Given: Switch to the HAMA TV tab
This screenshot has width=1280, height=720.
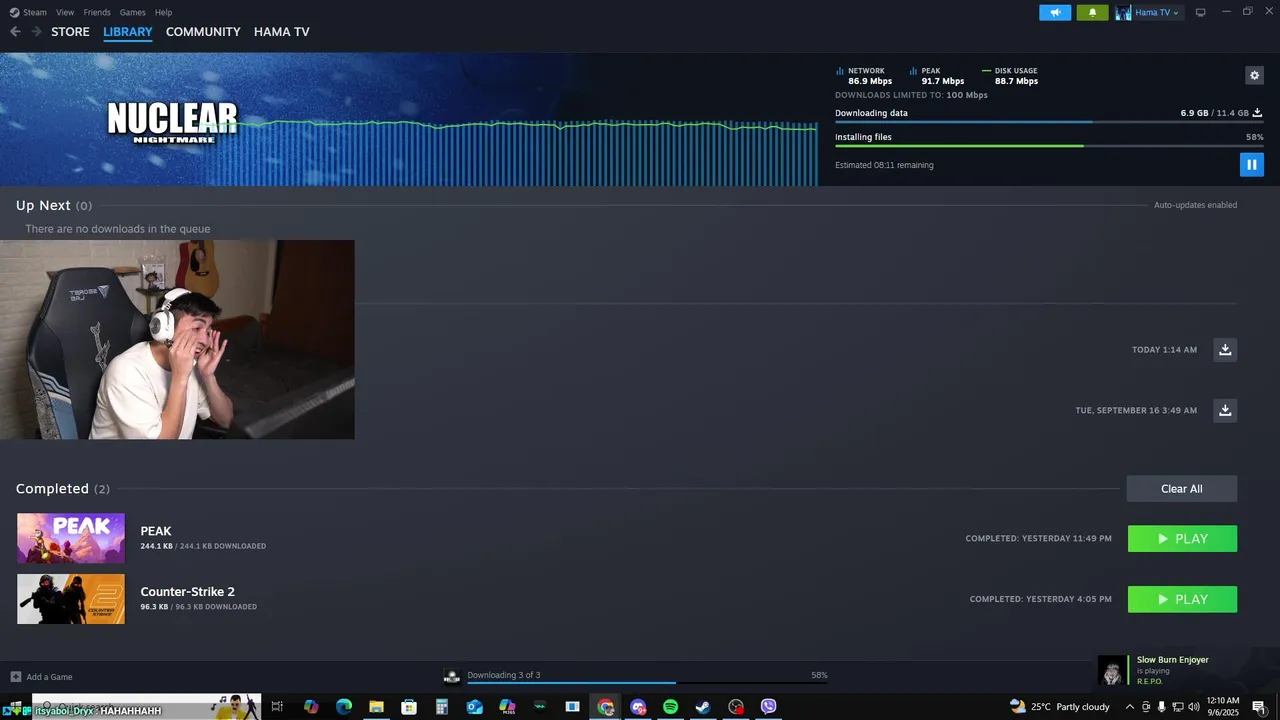Looking at the screenshot, I should click(282, 32).
